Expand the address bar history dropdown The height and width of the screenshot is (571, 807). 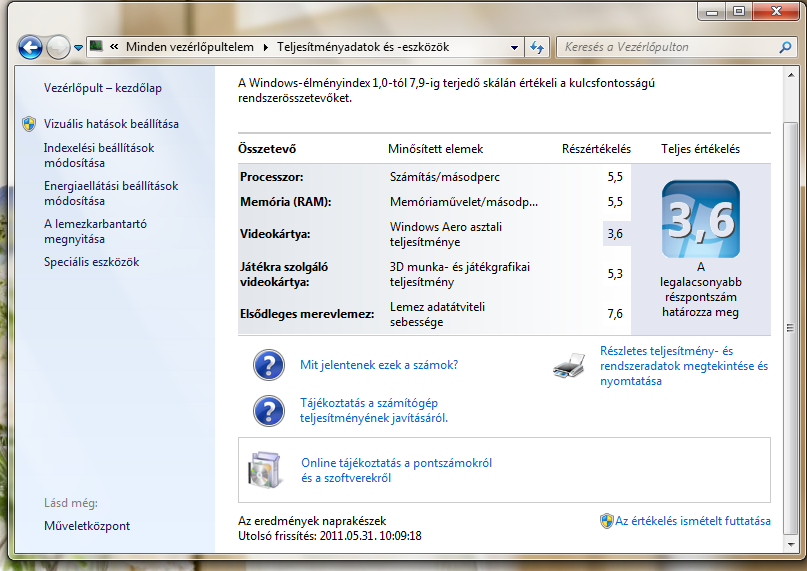[514, 47]
